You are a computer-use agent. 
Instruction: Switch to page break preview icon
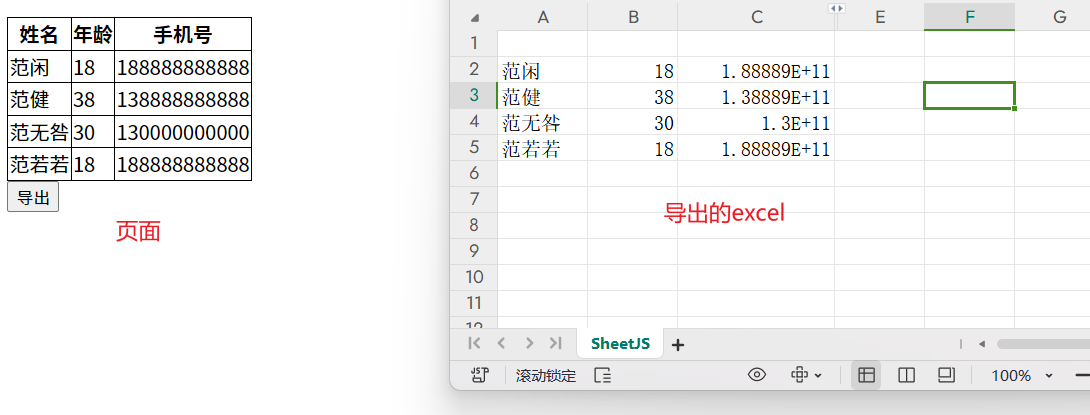[946, 375]
